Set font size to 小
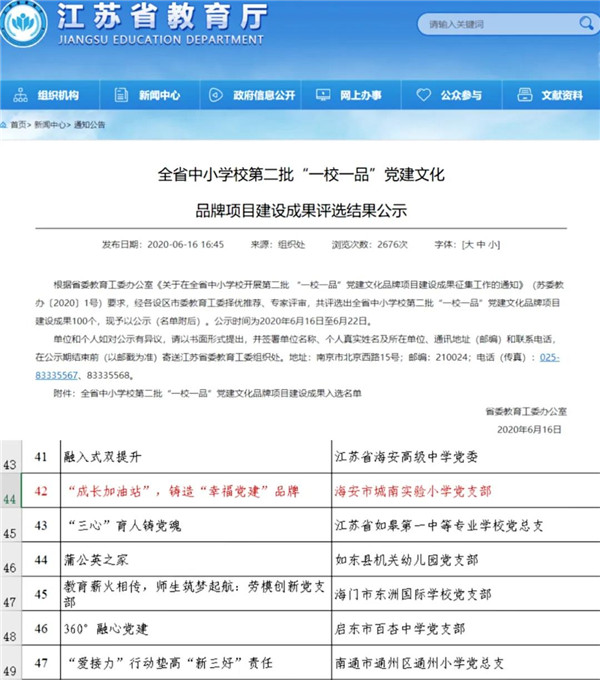The width and height of the screenshot is (600, 680). 494,243
